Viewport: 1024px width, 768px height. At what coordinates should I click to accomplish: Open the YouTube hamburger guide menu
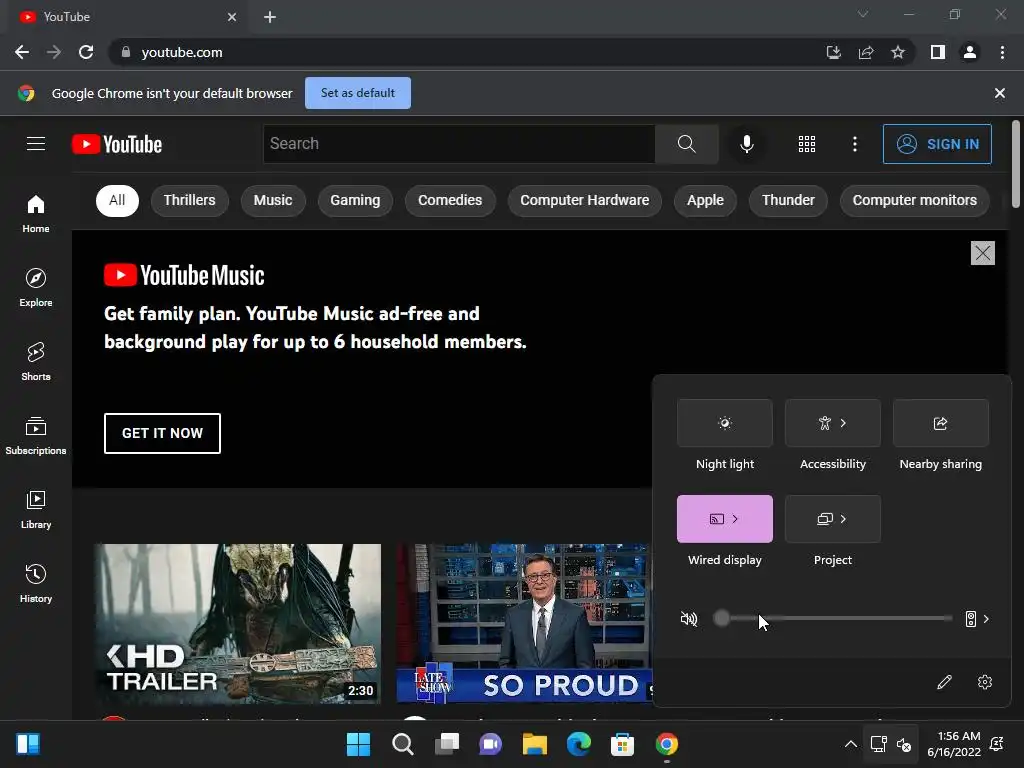[36, 144]
